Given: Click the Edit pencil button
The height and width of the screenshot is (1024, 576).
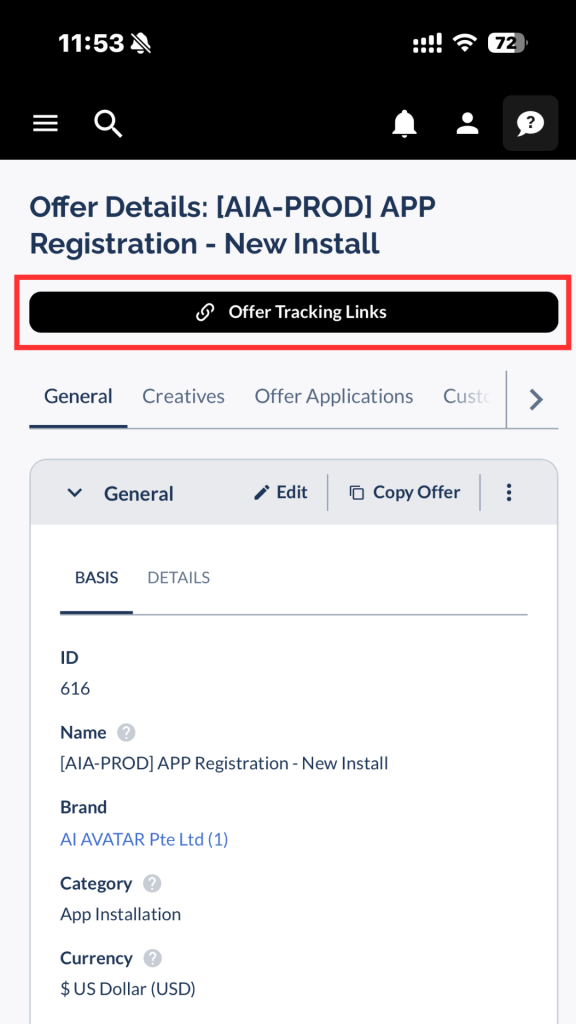Looking at the screenshot, I should [281, 492].
